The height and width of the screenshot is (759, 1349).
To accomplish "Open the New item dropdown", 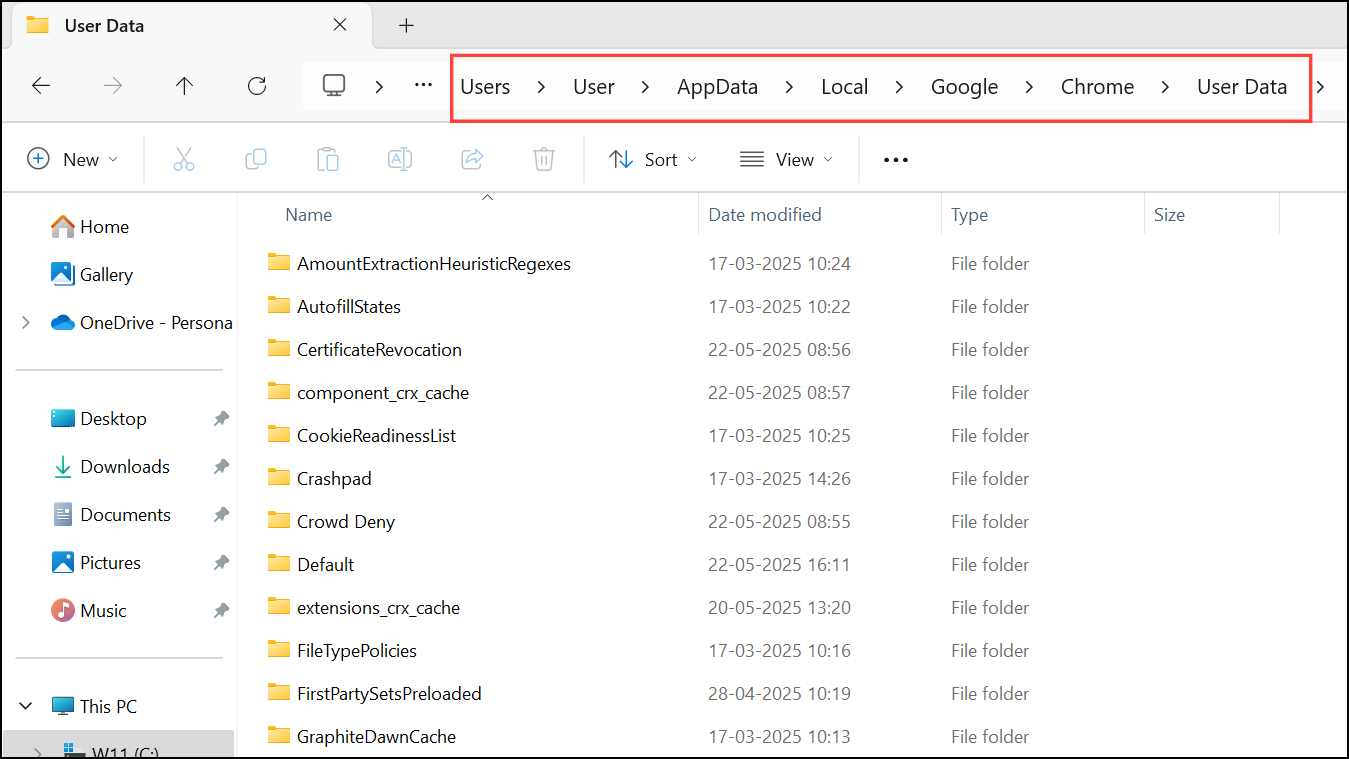I will pyautogui.click(x=73, y=159).
